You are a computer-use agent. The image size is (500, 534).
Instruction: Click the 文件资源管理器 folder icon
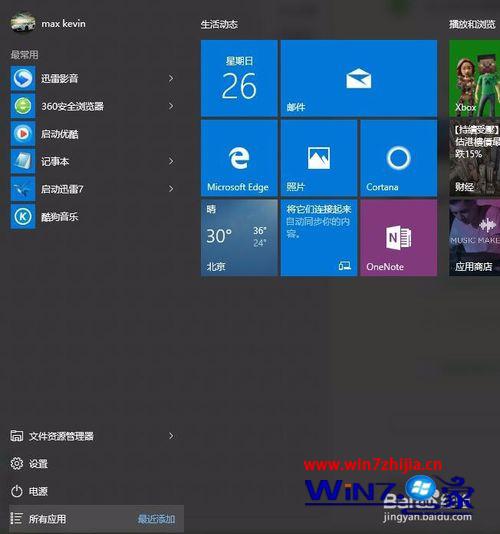[17, 436]
